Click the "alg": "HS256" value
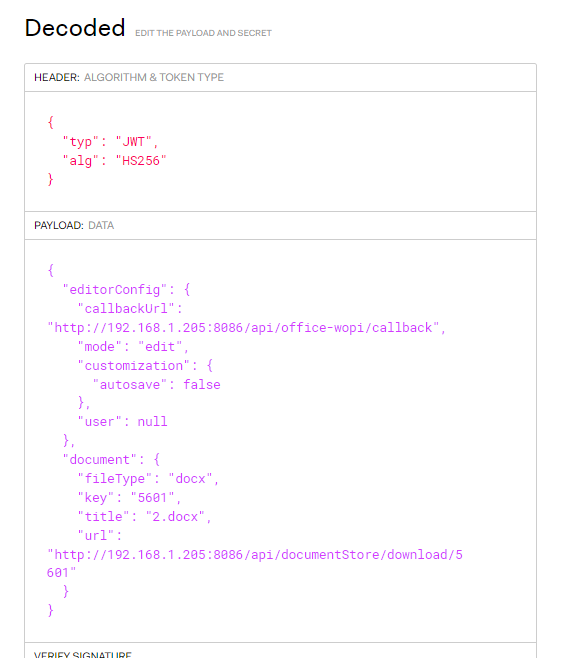 click(141, 161)
